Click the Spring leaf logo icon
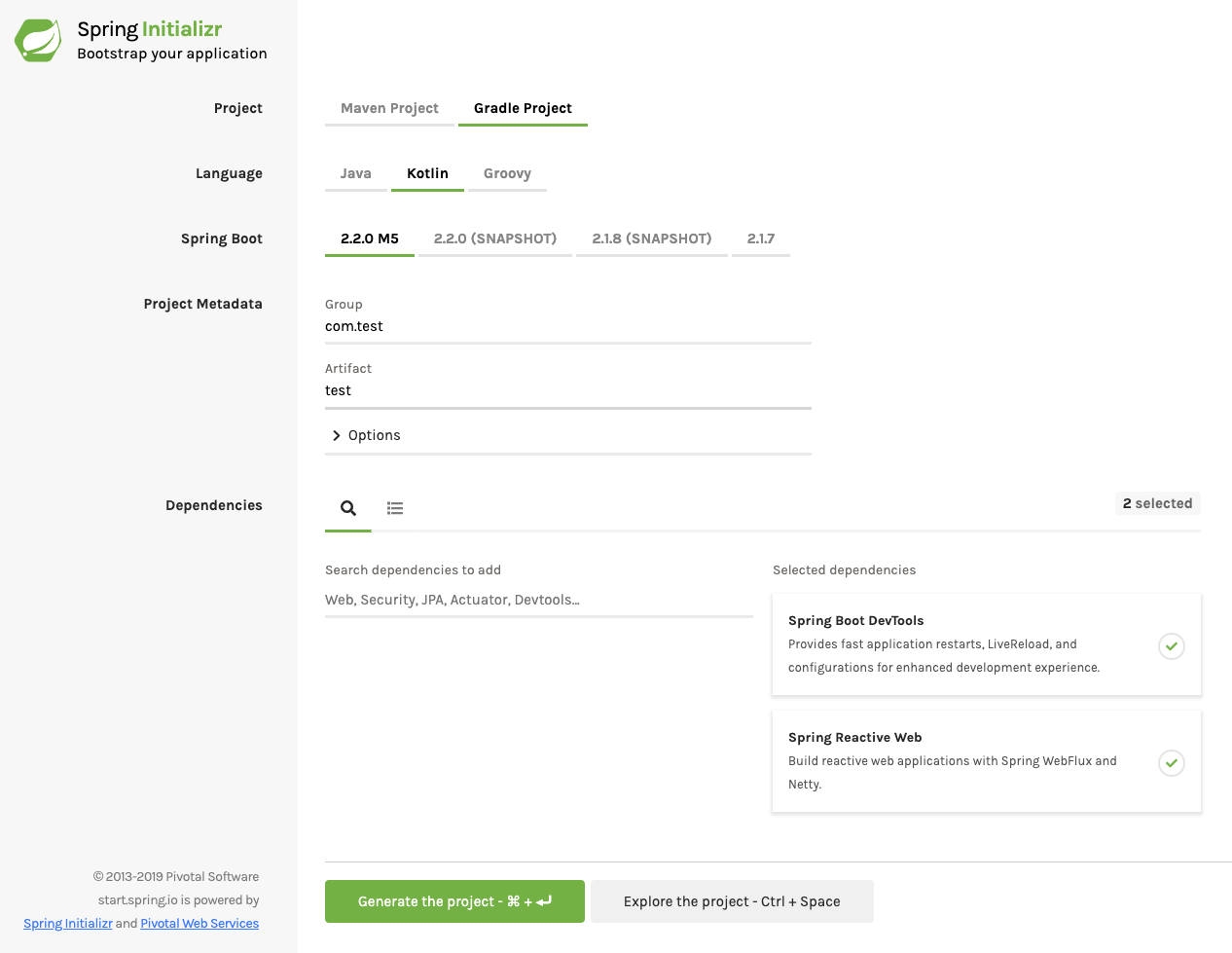 coord(38,40)
